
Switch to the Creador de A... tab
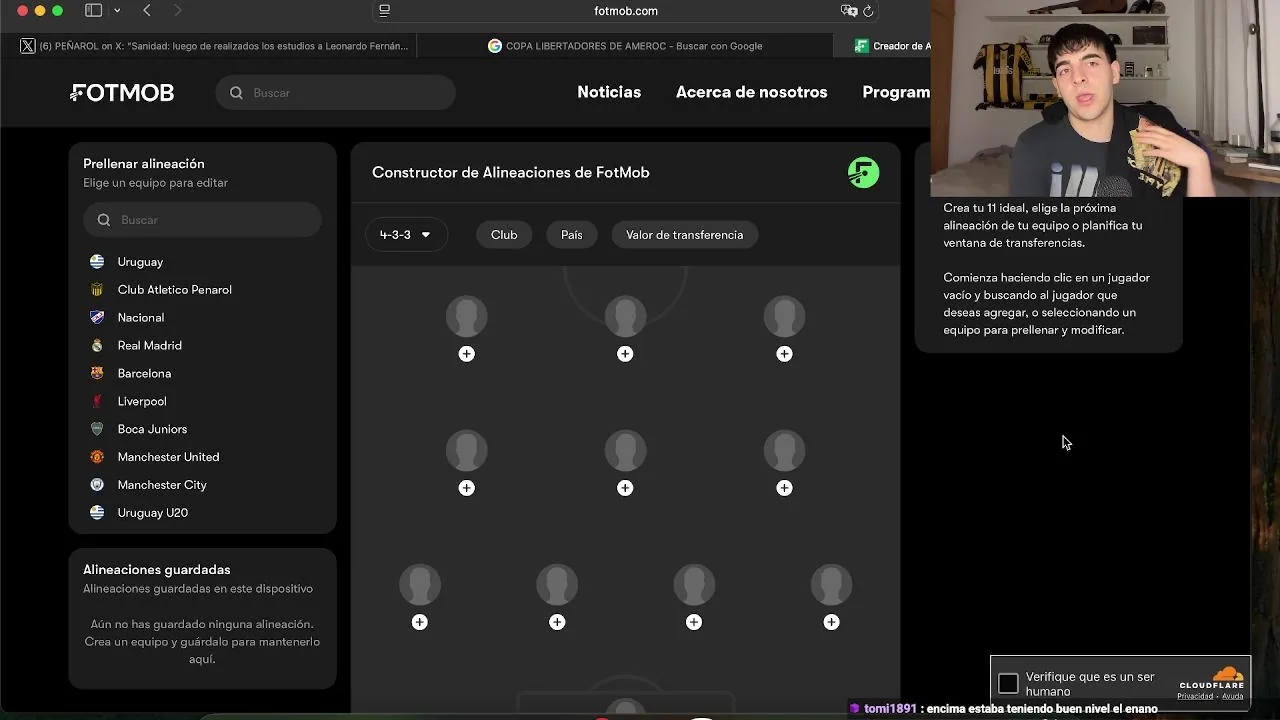pyautogui.click(x=892, y=46)
